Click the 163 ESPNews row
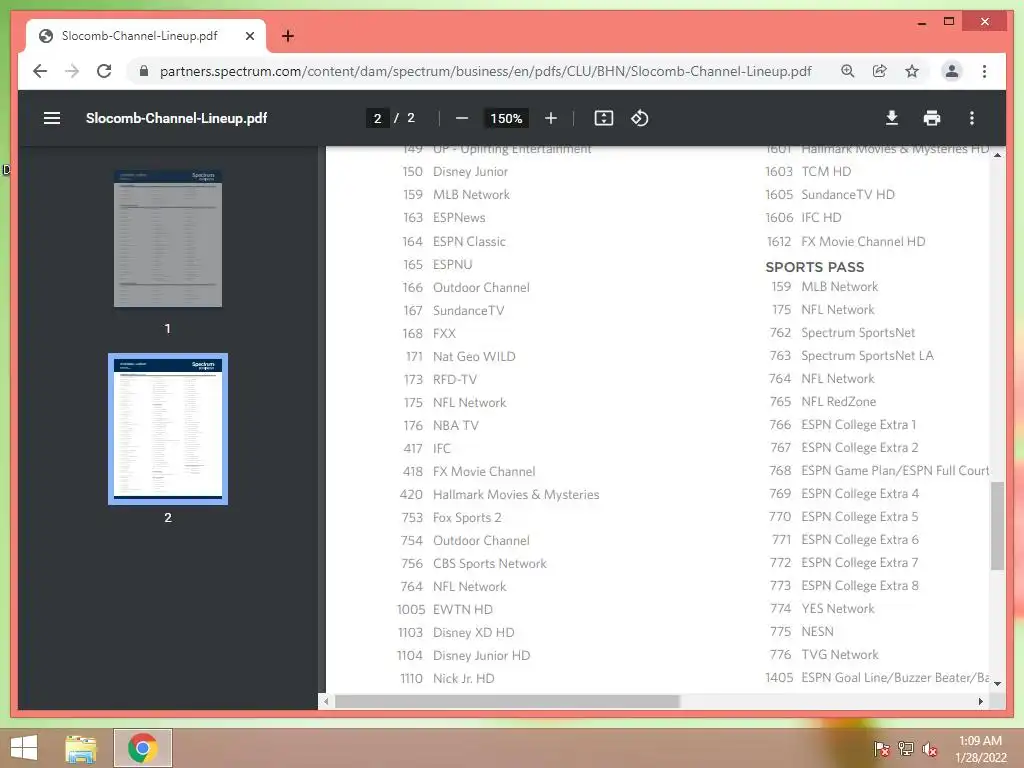This screenshot has height=768, width=1024. pos(444,217)
